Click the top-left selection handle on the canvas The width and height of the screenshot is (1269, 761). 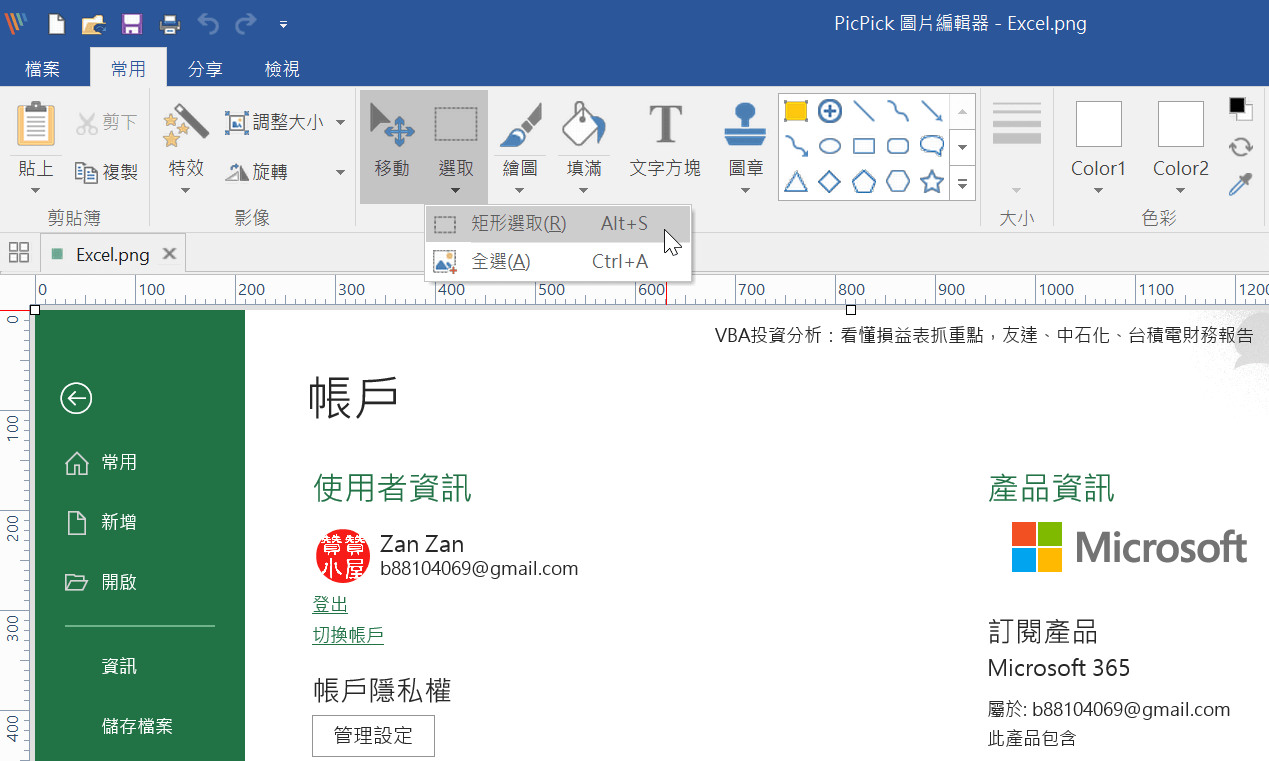point(35,310)
